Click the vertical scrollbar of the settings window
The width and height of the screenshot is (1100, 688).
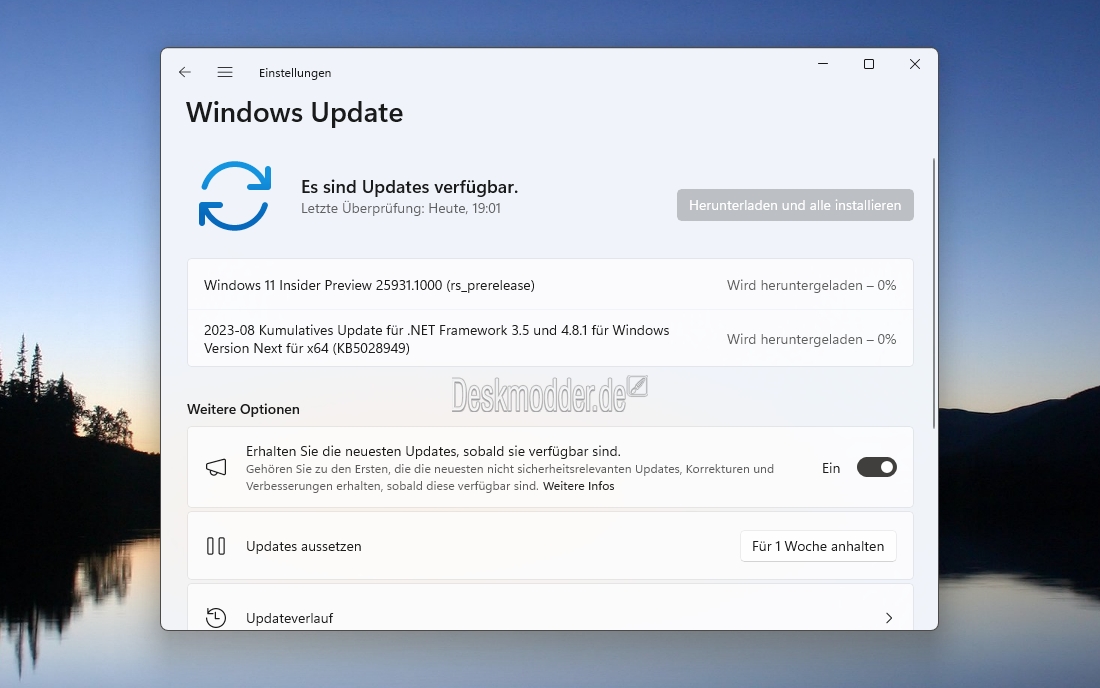[x=934, y=293]
